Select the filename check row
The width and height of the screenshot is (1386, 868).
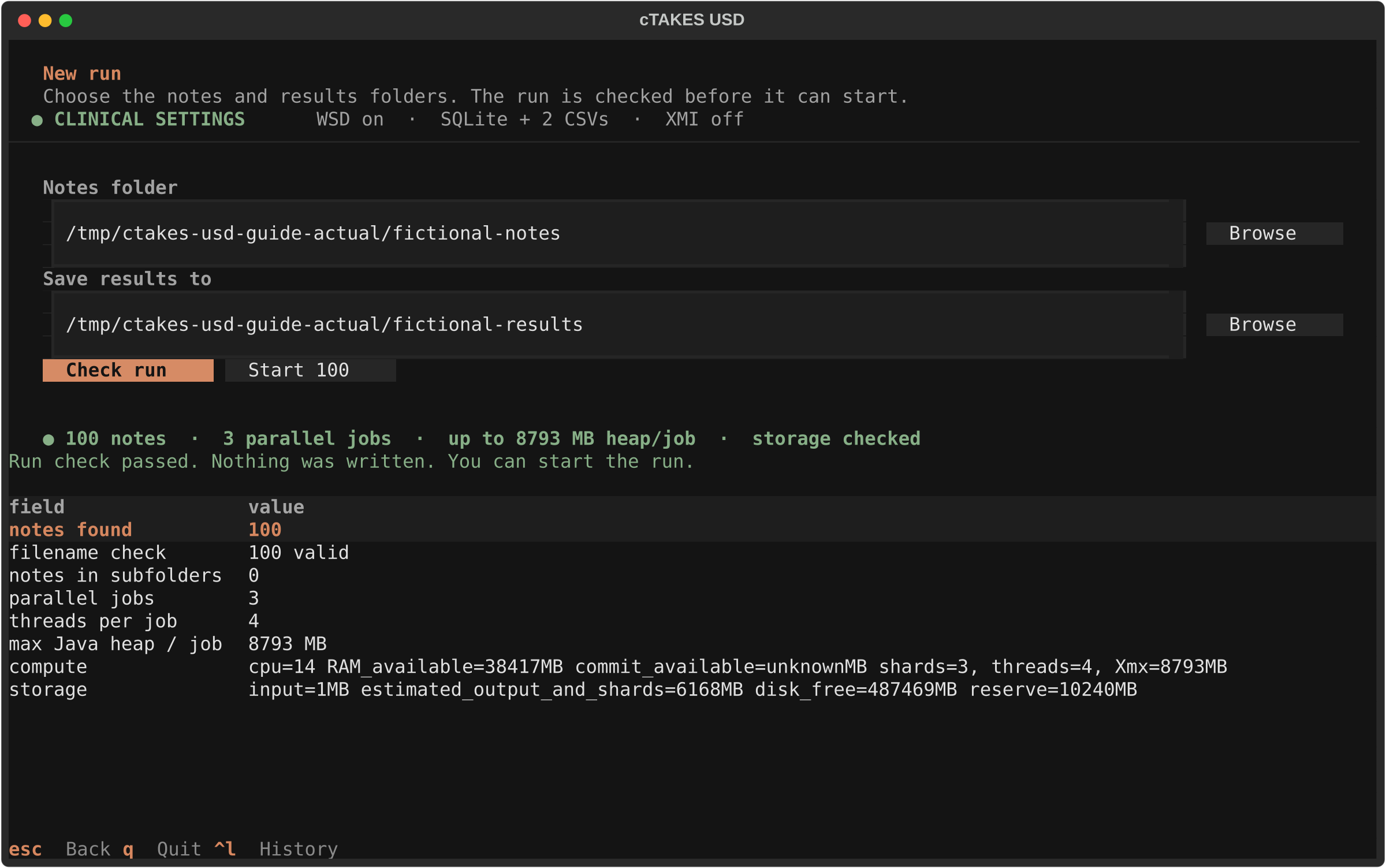692,553
